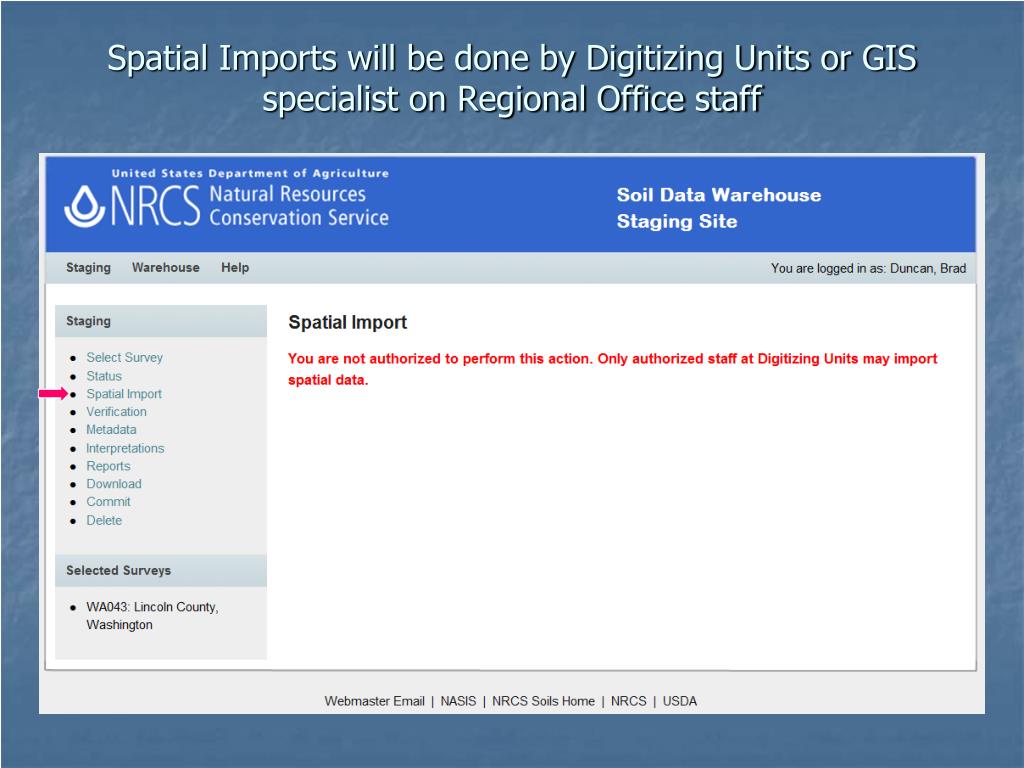Open the Reports link
This screenshot has height=768, width=1024.
pyautogui.click(x=108, y=466)
